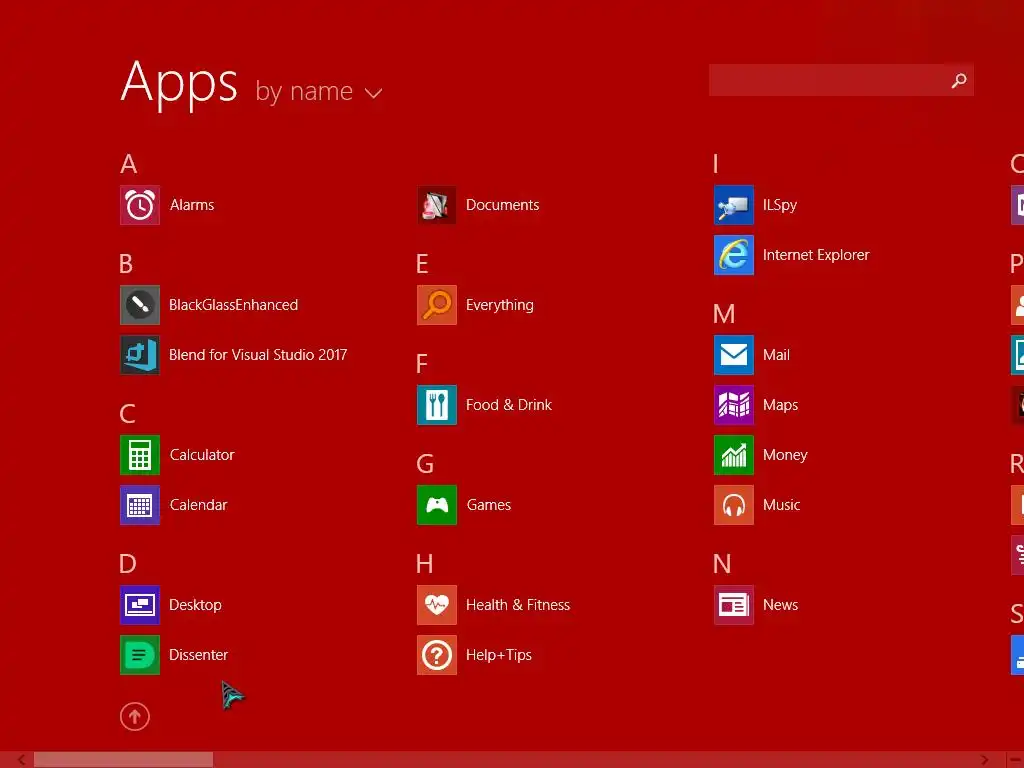Select the letter E group header
Screen dimensions: 1024x768
[x=423, y=264]
